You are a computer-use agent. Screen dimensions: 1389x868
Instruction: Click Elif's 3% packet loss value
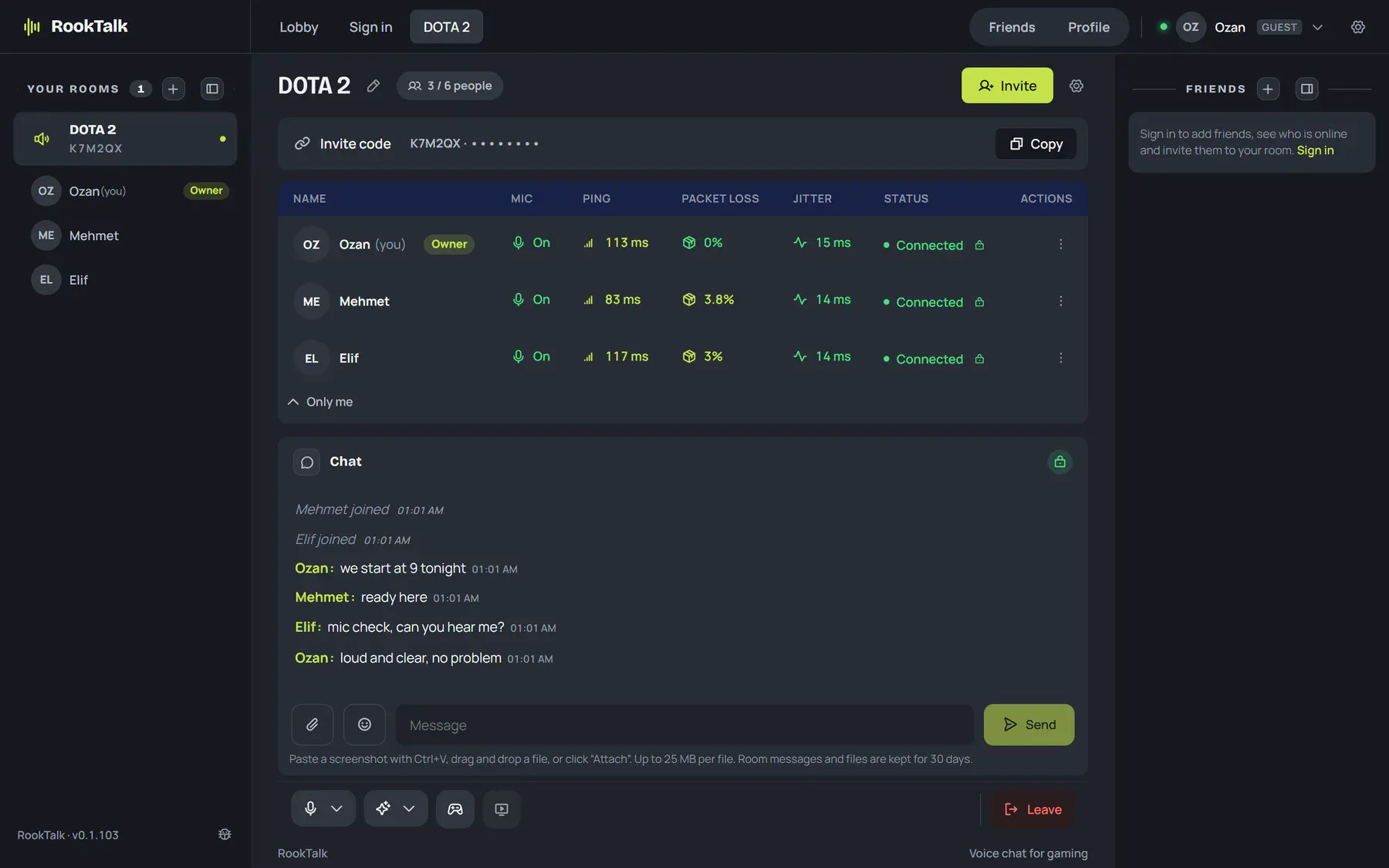tap(713, 356)
